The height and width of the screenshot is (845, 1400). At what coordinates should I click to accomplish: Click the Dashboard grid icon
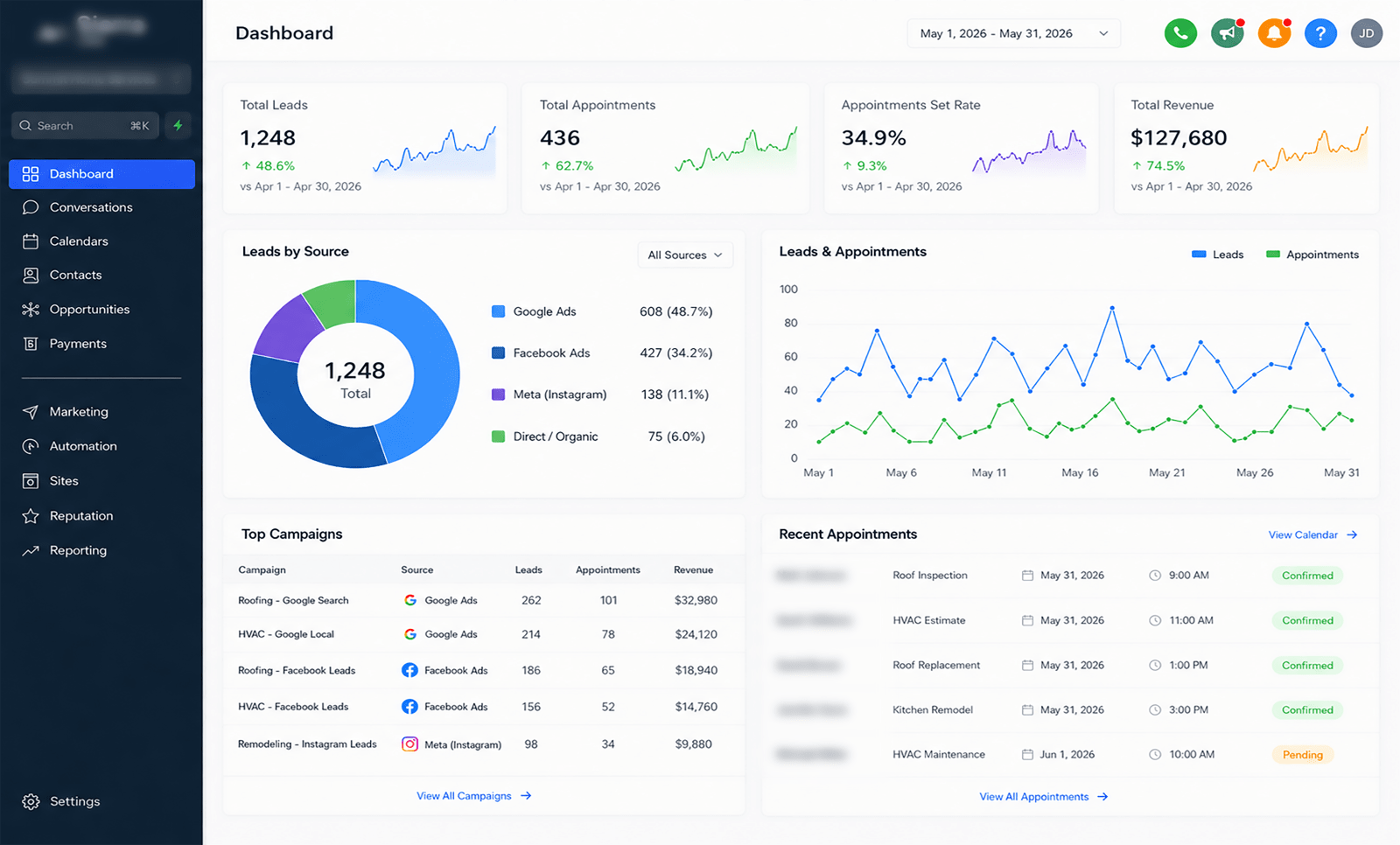click(31, 174)
